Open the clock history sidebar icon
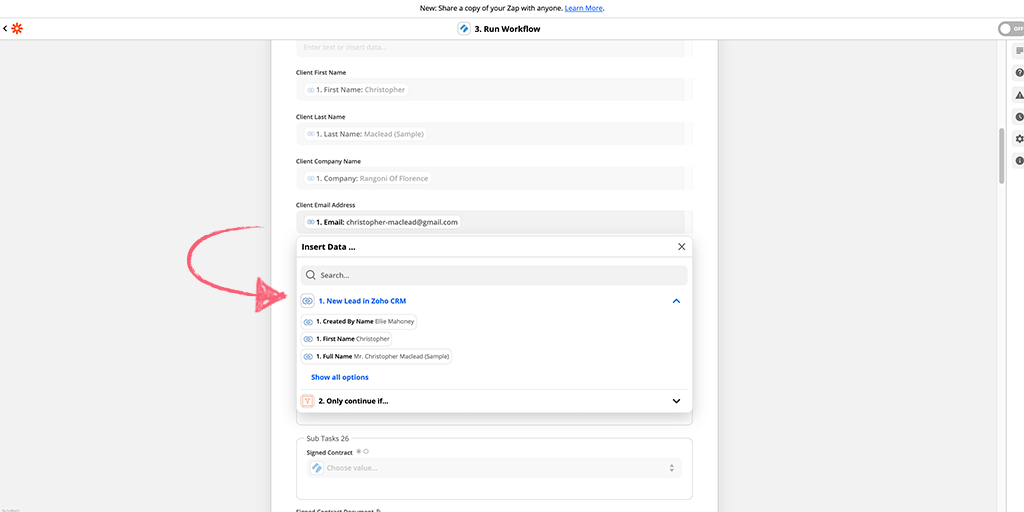Screen dimensions: 1024x512 coord(1019,117)
